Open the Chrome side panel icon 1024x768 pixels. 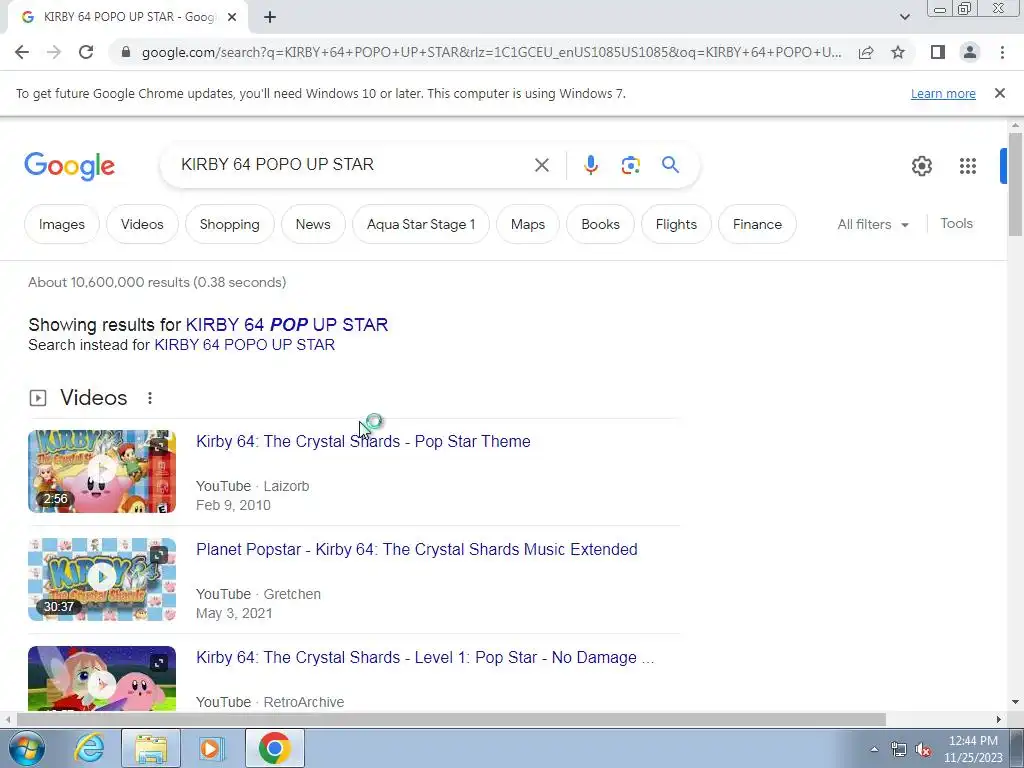tap(938, 52)
